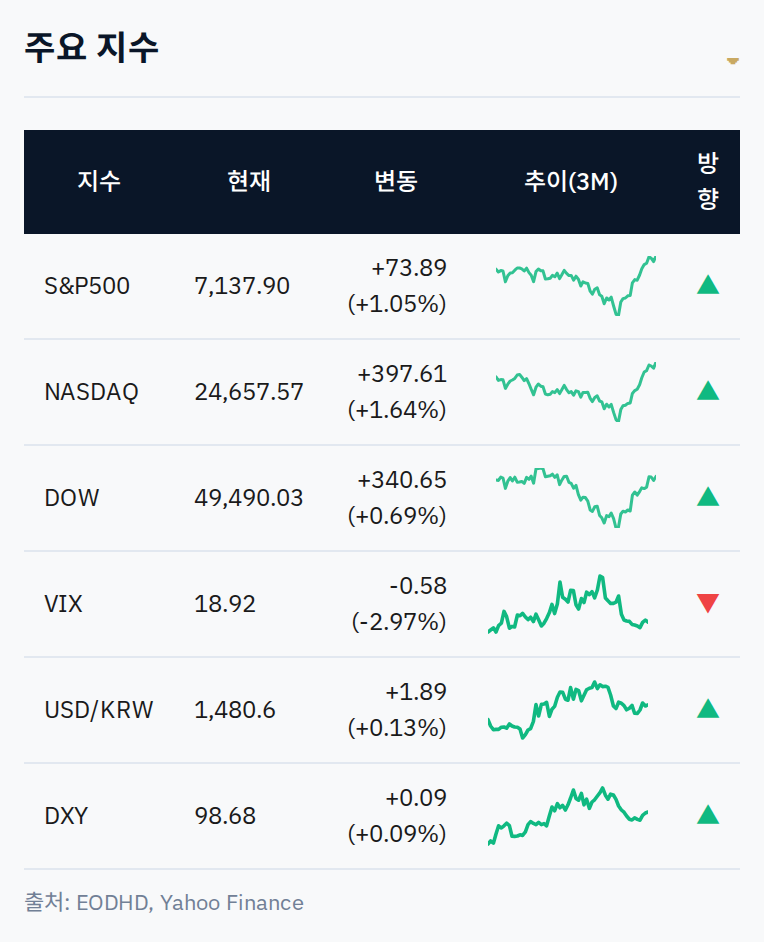The height and width of the screenshot is (942, 764).
Task: Select the 추이(3M) column header
Action: (x=571, y=181)
